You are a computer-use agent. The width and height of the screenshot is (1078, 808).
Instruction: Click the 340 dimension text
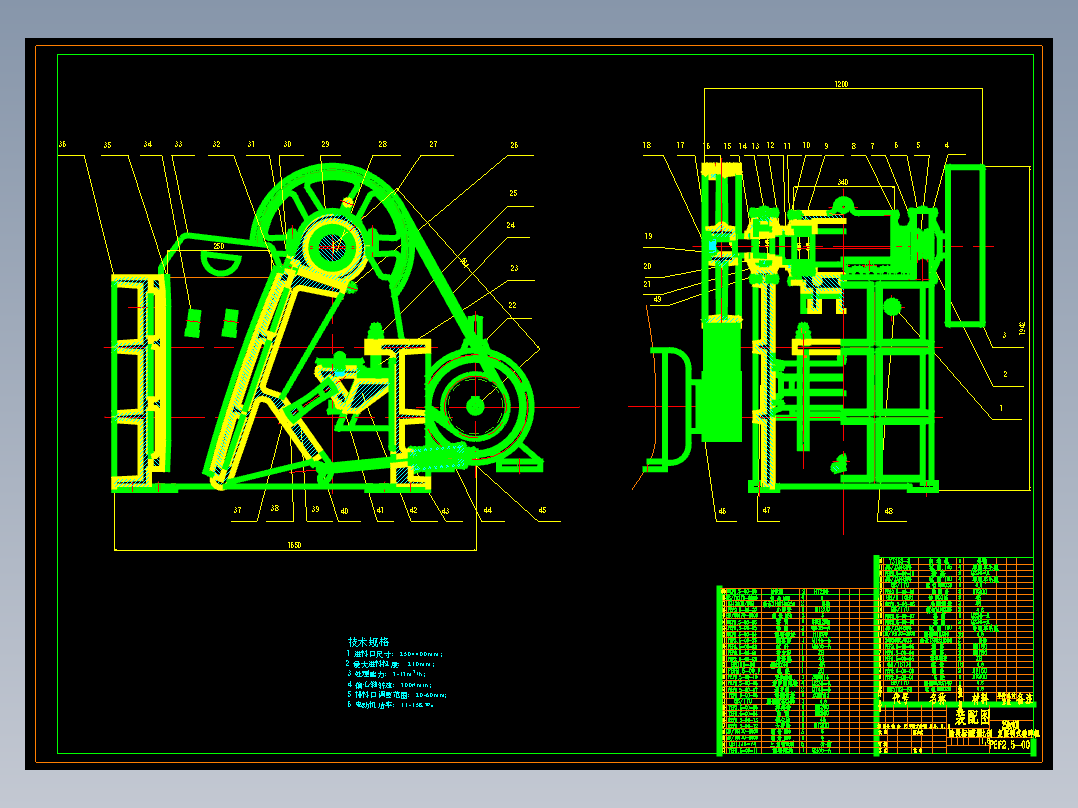[843, 182]
